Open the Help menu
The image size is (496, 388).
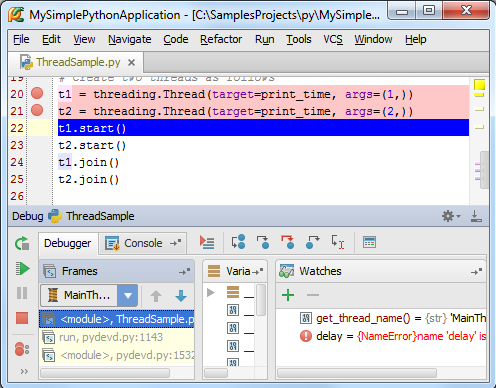click(x=416, y=39)
